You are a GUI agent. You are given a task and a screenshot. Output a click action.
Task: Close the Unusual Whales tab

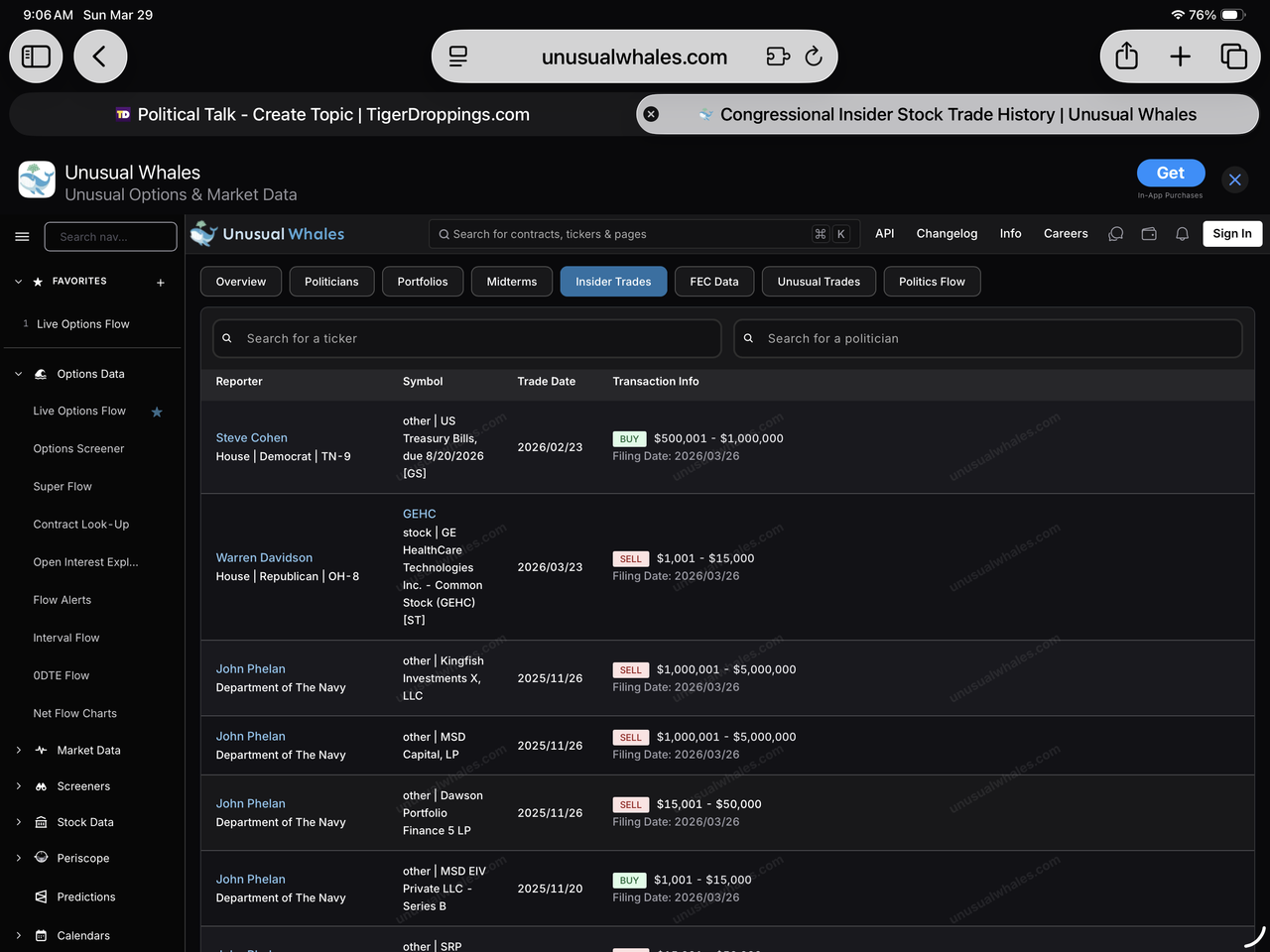tap(651, 114)
